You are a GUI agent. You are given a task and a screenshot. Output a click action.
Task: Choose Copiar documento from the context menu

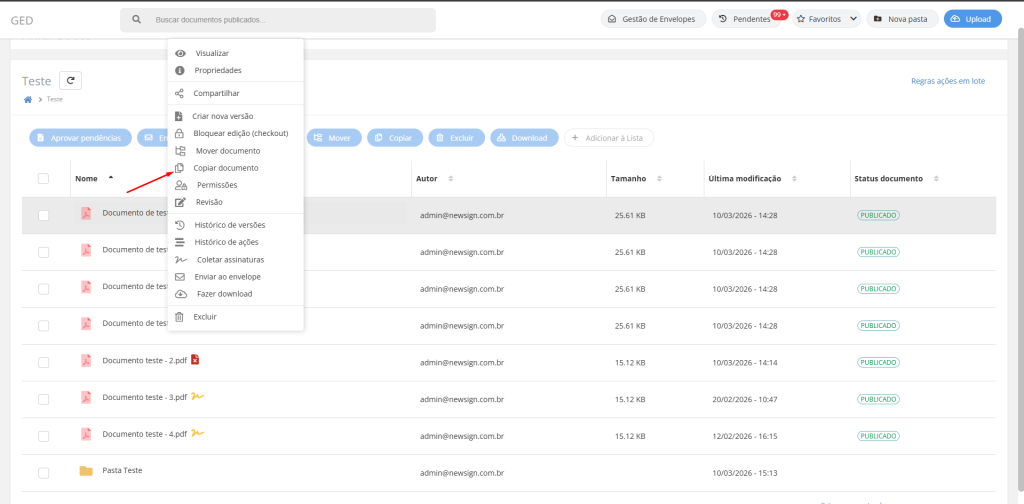pyautogui.click(x=225, y=168)
